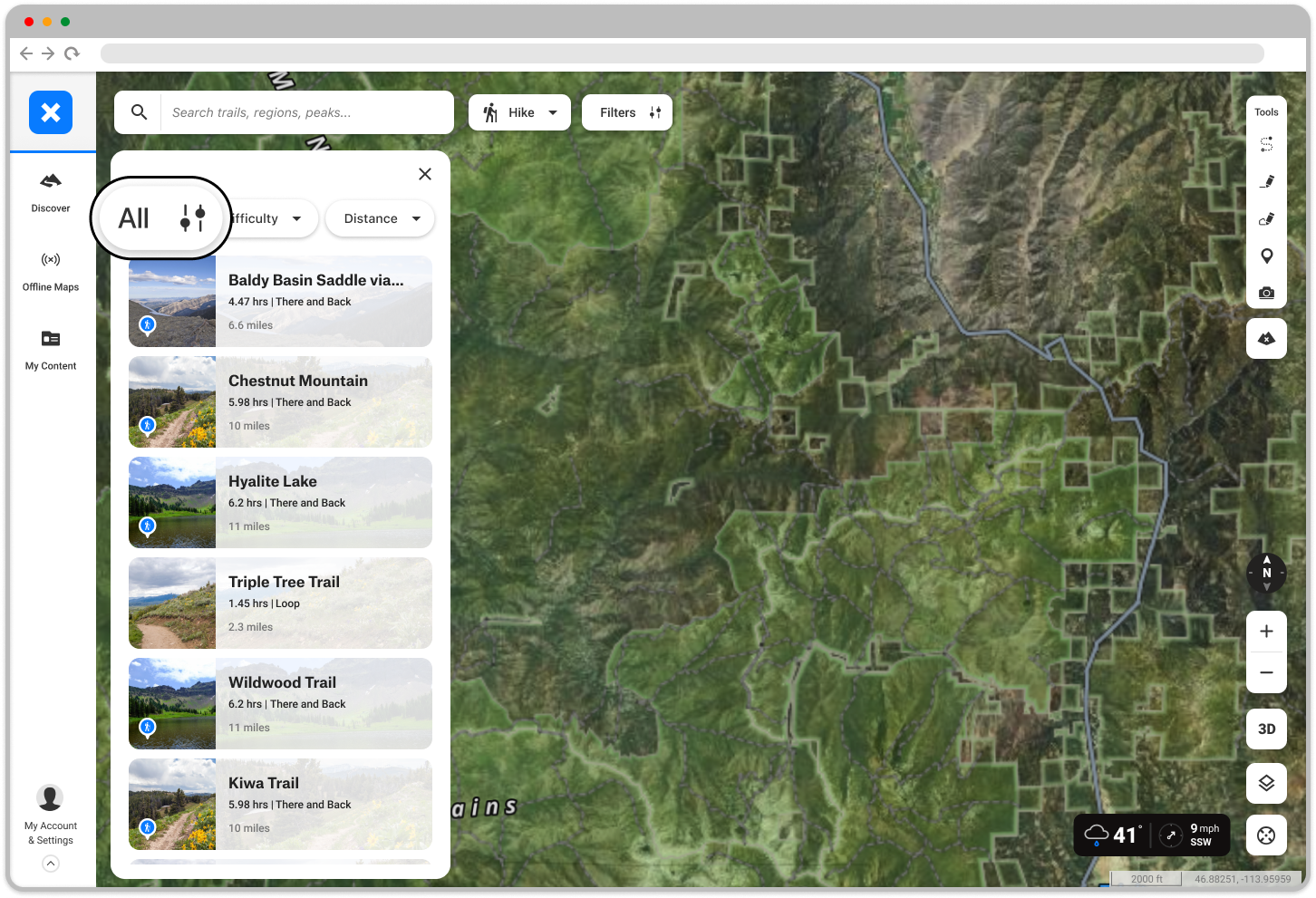Zoom out on the map
The image size is (1316, 898).
[1266, 672]
